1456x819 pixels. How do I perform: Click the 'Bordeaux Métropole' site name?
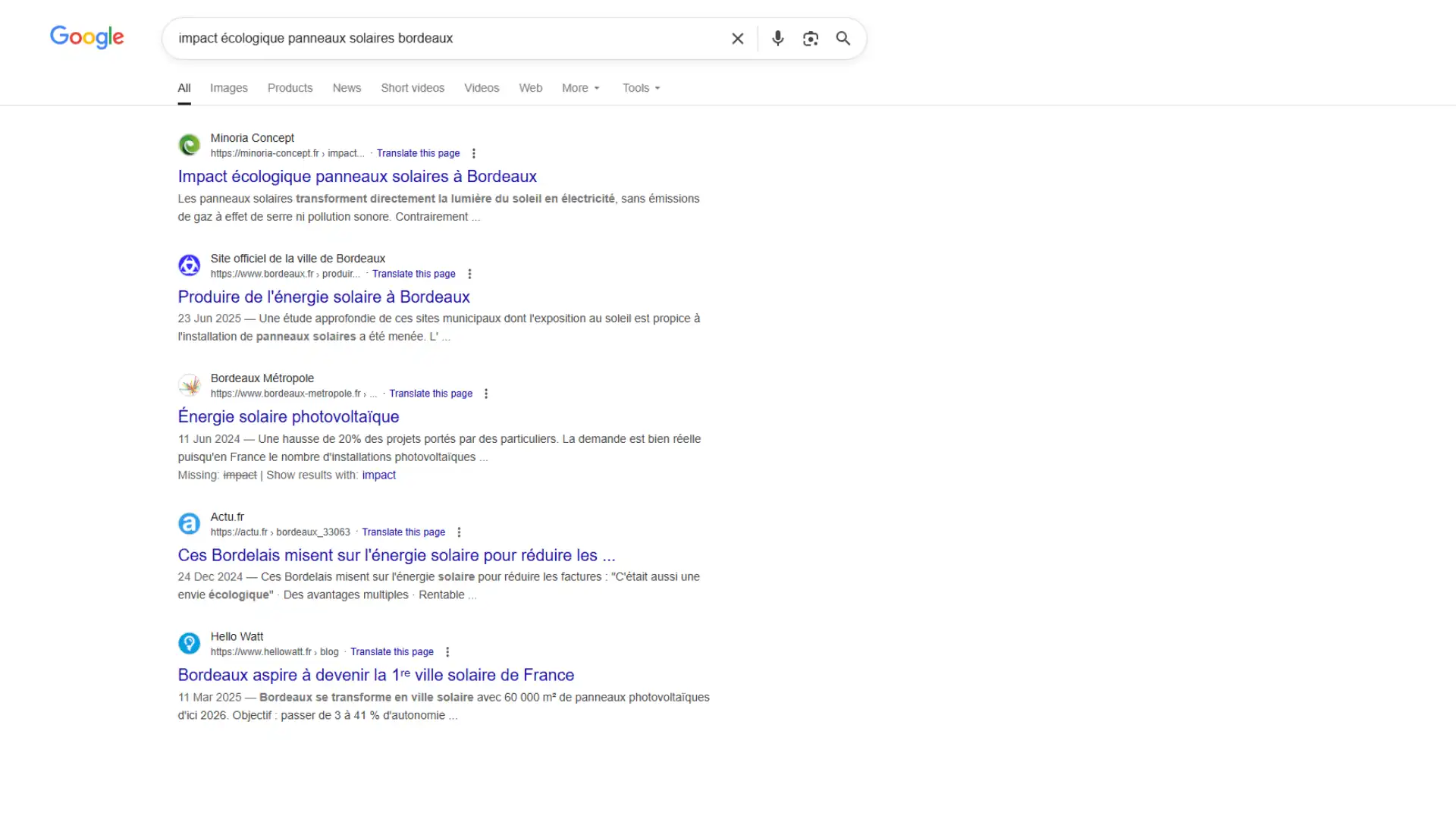point(262,378)
